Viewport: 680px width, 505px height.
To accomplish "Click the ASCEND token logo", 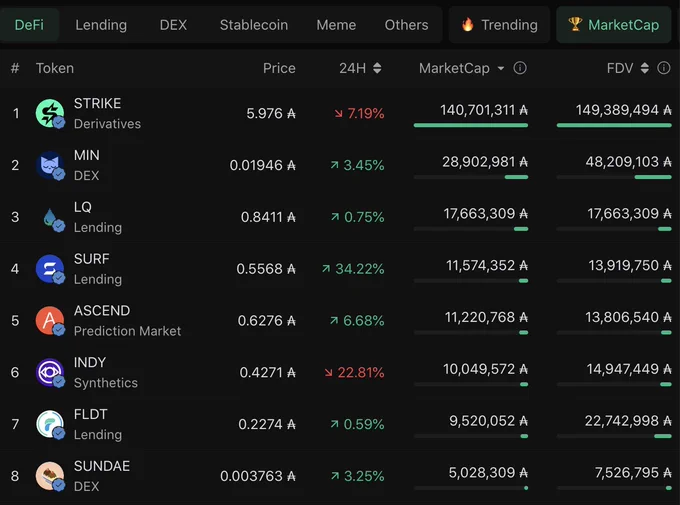I will [50, 320].
